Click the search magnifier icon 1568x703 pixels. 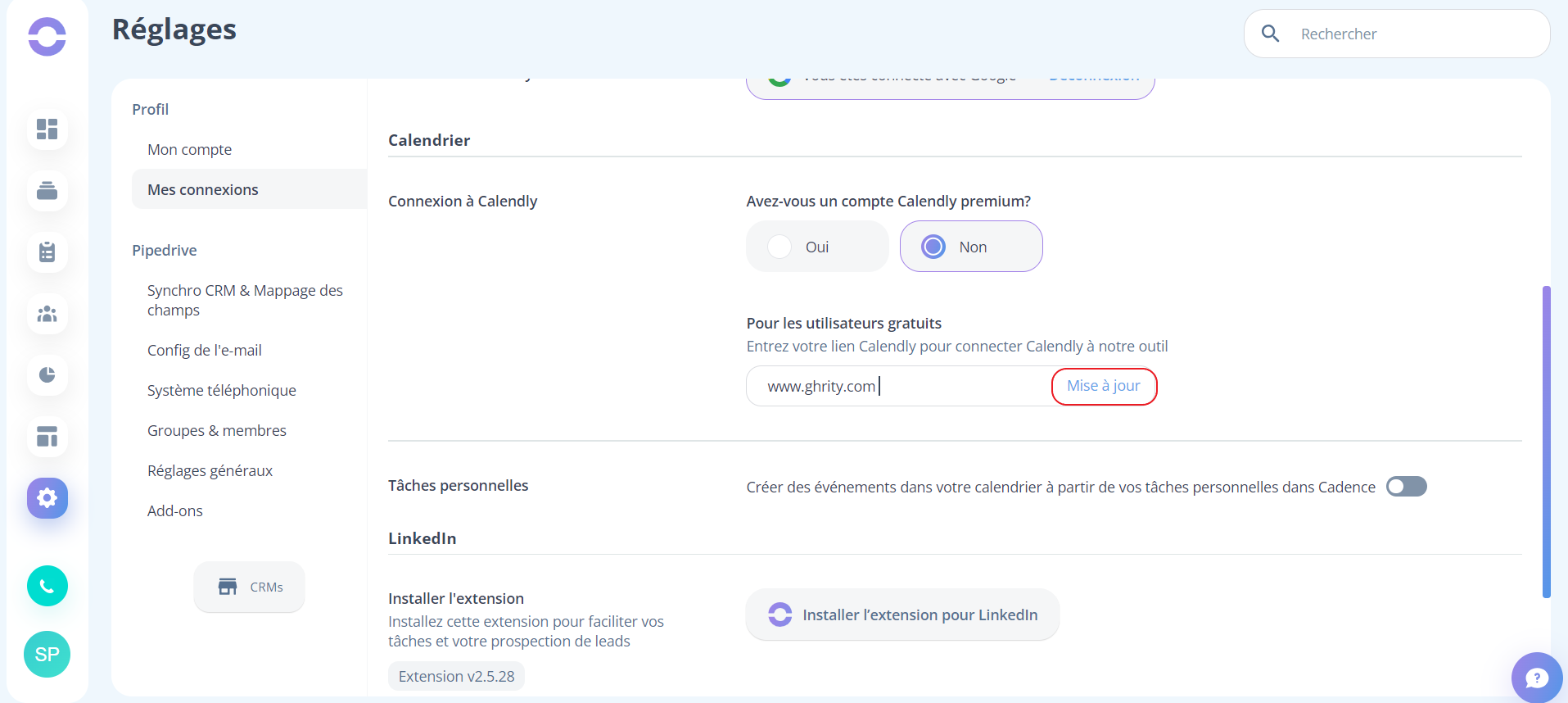[x=1271, y=34]
